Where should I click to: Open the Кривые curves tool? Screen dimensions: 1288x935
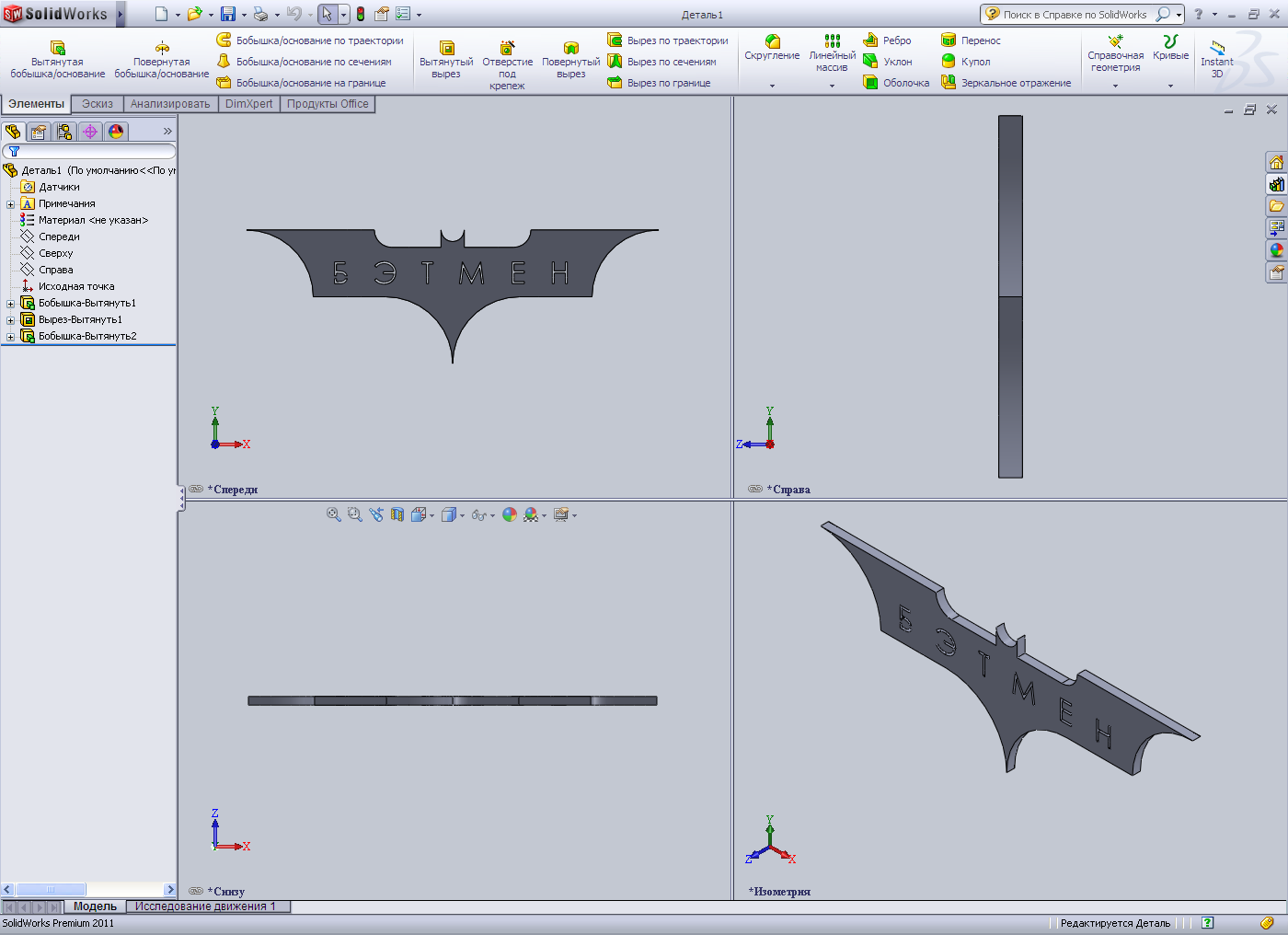pyautogui.click(x=1170, y=48)
